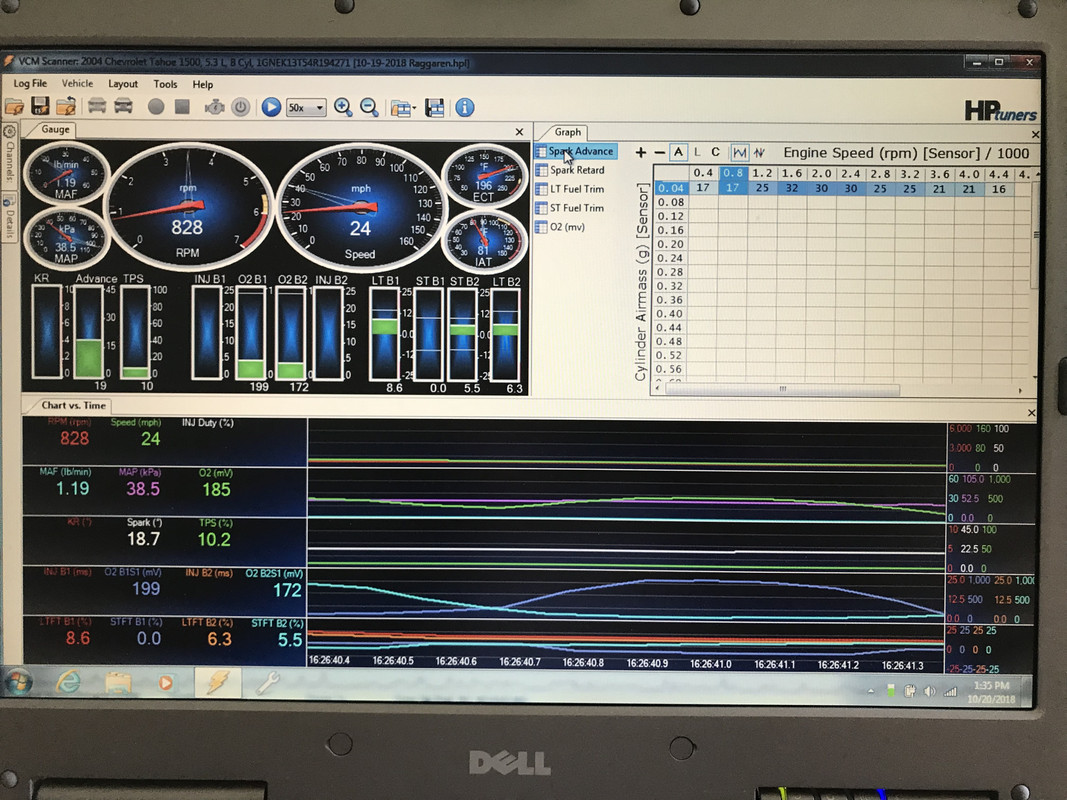
Task: Click the plus button in graph toolbar
Action: pyautogui.click(x=640, y=152)
